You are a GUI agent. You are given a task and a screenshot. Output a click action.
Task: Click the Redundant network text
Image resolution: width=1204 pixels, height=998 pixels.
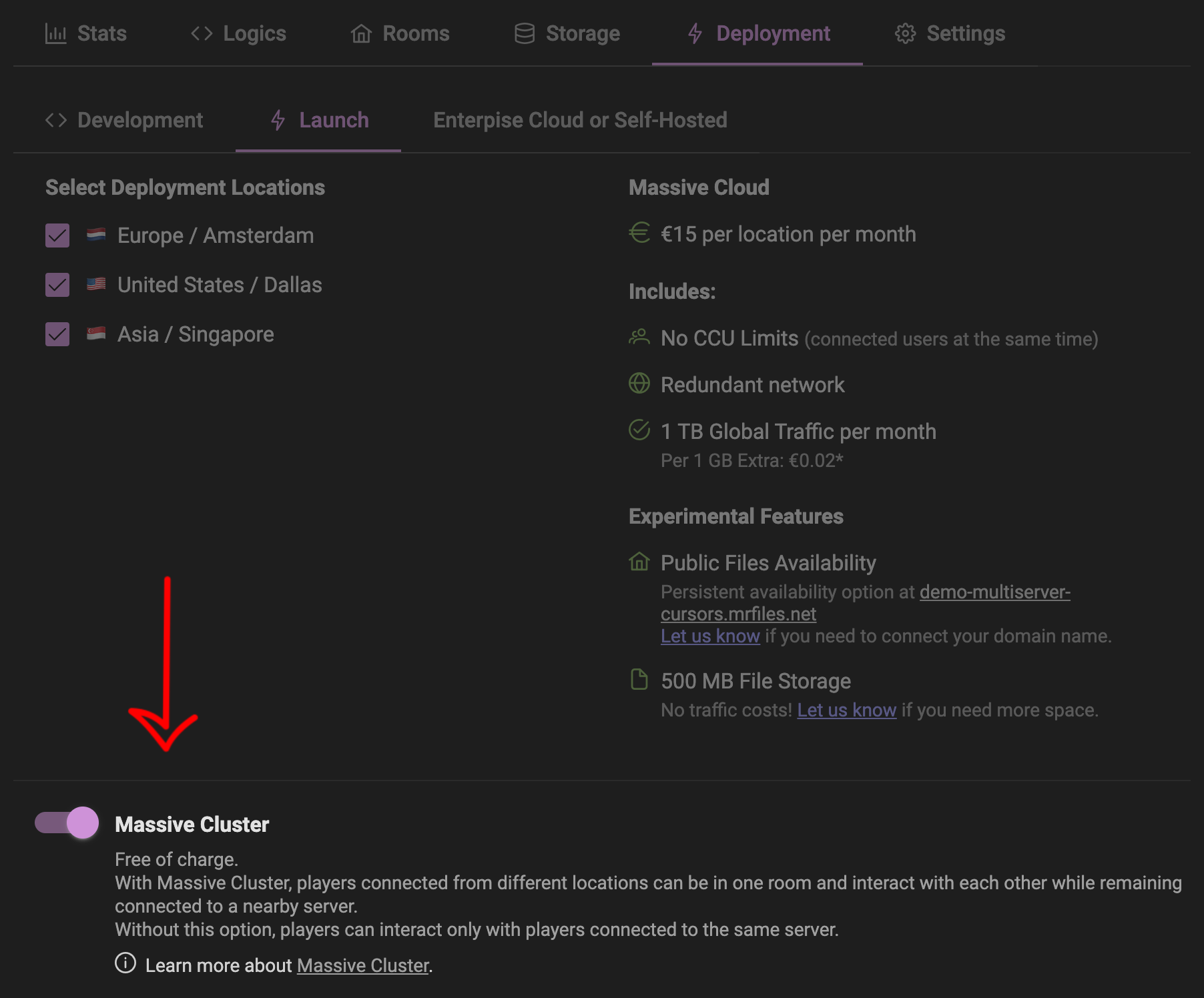752,385
